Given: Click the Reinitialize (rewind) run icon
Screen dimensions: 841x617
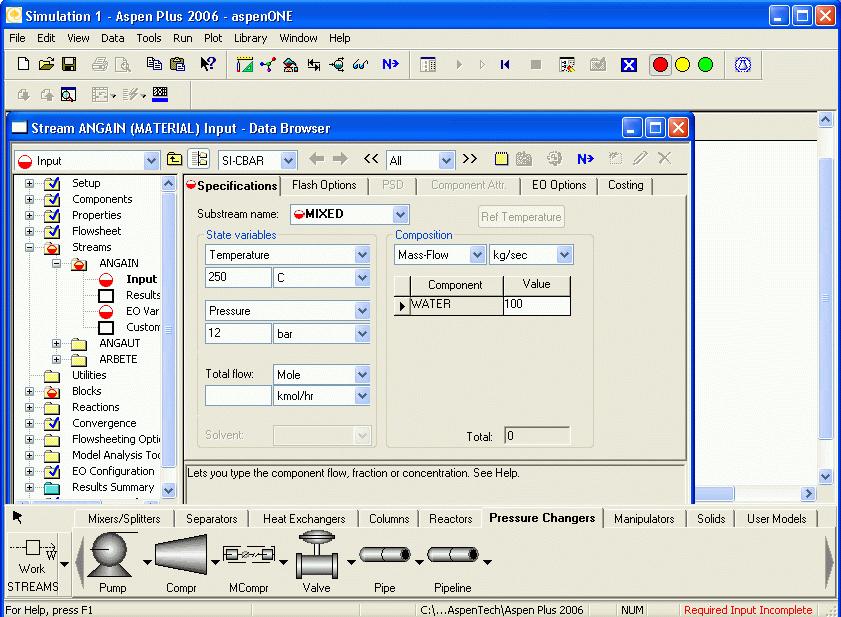Looking at the screenshot, I should (x=505, y=65).
